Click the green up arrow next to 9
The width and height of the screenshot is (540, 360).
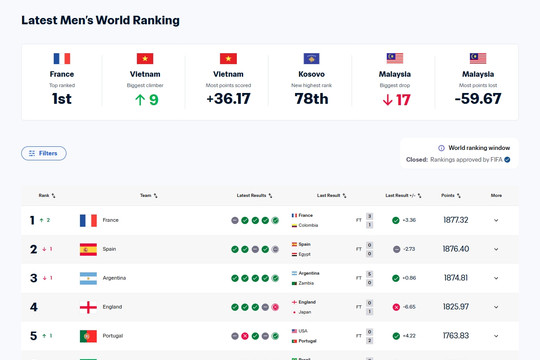click(140, 100)
